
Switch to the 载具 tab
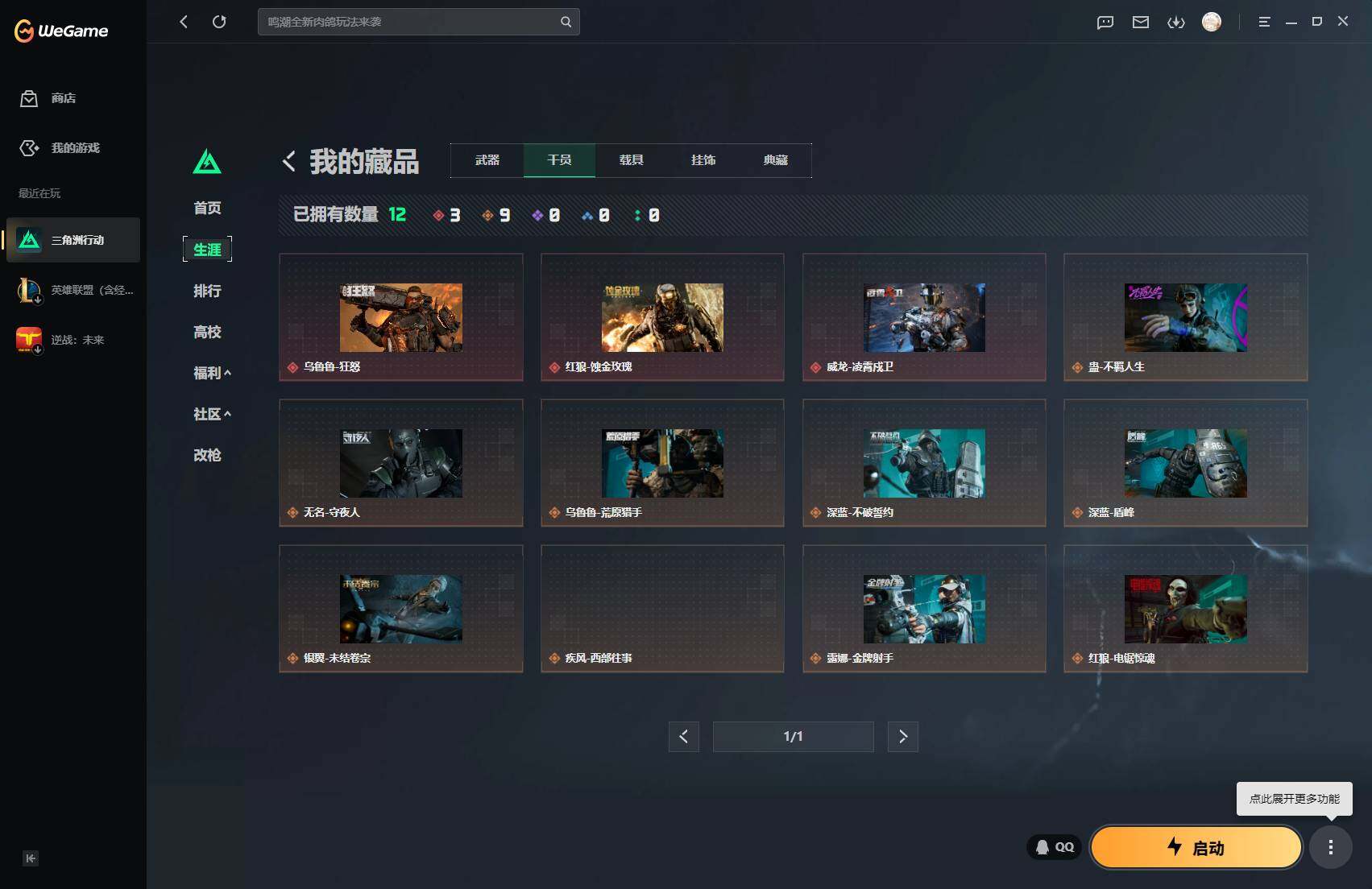coord(632,160)
